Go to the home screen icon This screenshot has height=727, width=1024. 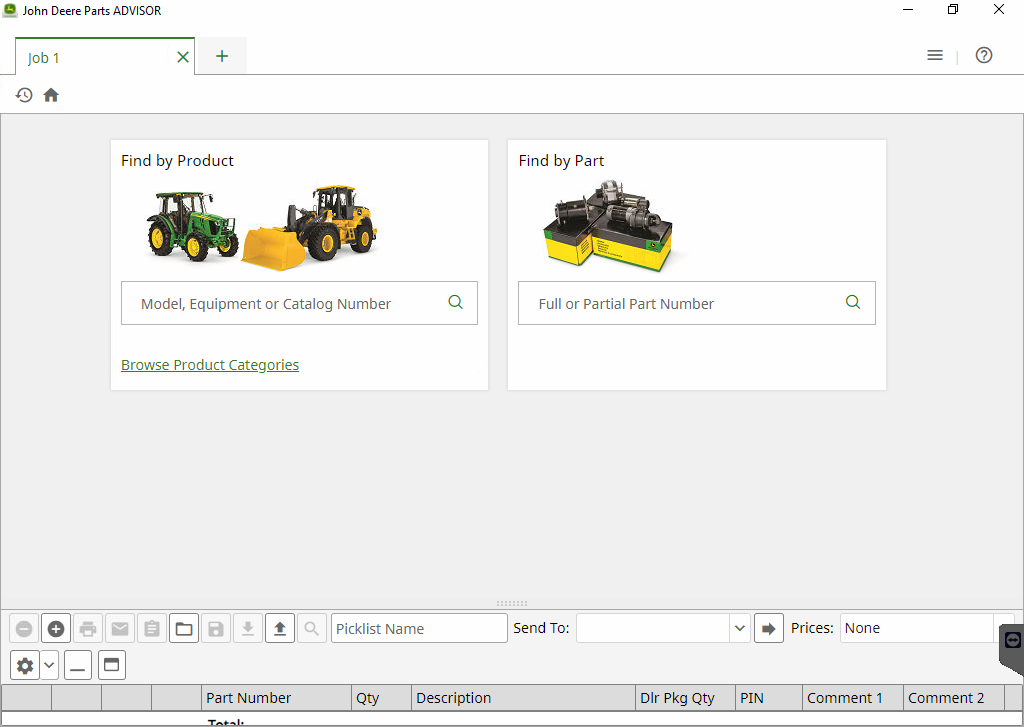[x=51, y=95]
